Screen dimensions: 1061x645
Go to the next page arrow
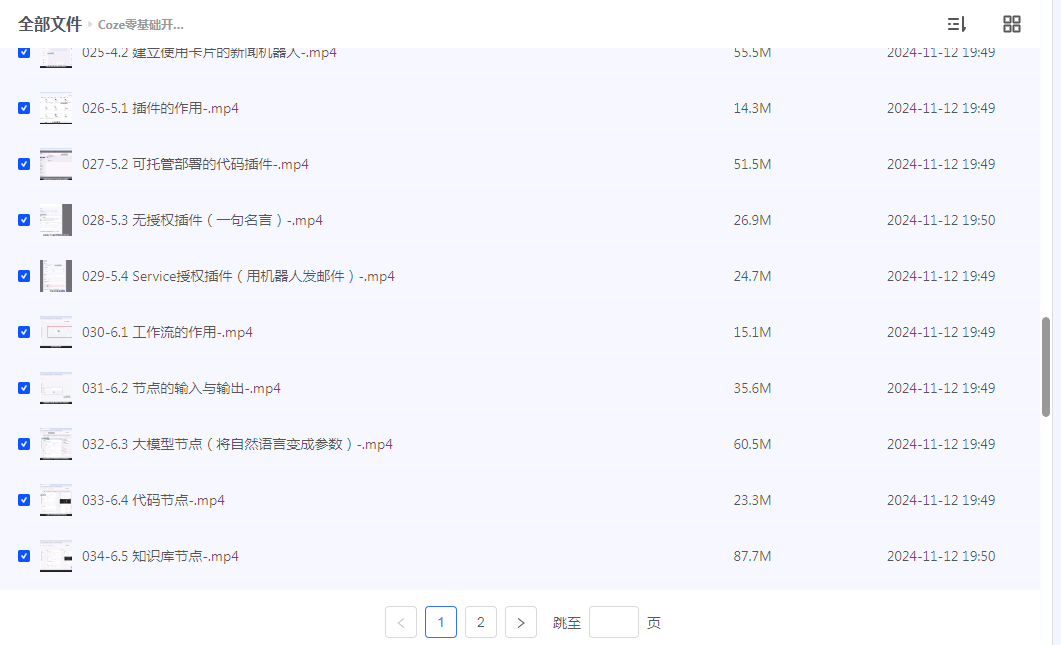[521, 622]
